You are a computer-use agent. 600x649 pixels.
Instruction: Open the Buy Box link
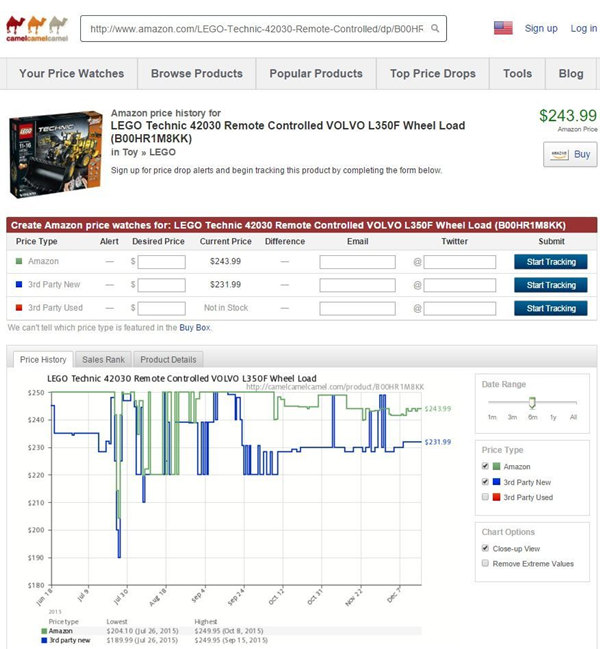coord(194,327)
